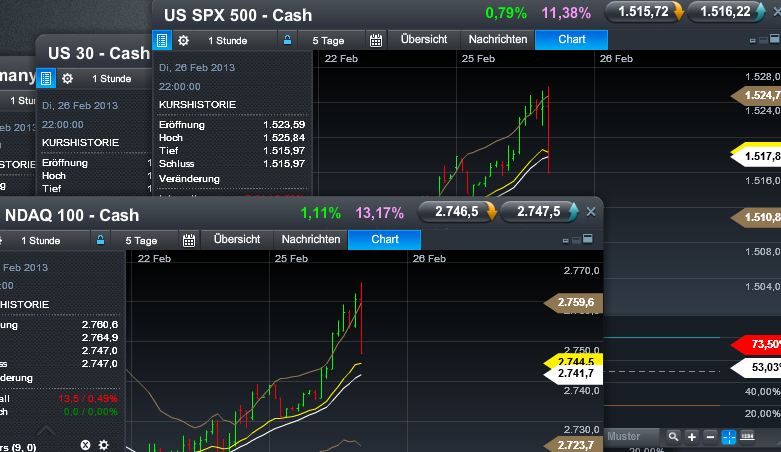Toggle price history panel icon in US 30 window

click(46, 78)
